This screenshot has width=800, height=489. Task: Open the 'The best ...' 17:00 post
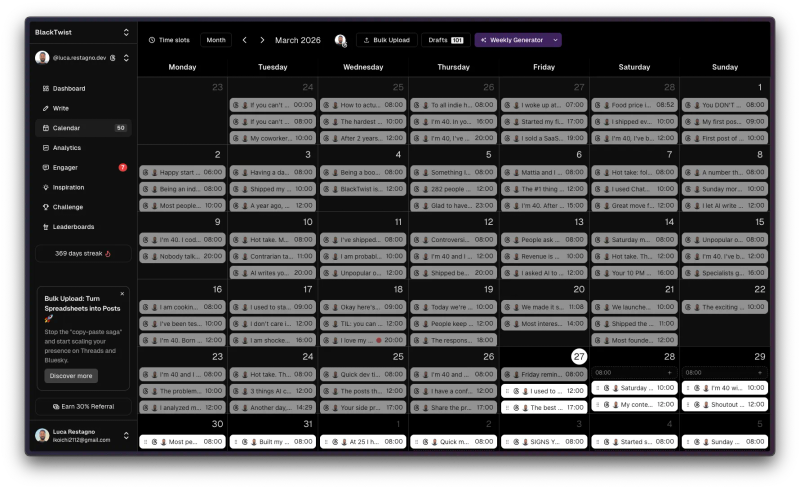[x=544, y=407]
